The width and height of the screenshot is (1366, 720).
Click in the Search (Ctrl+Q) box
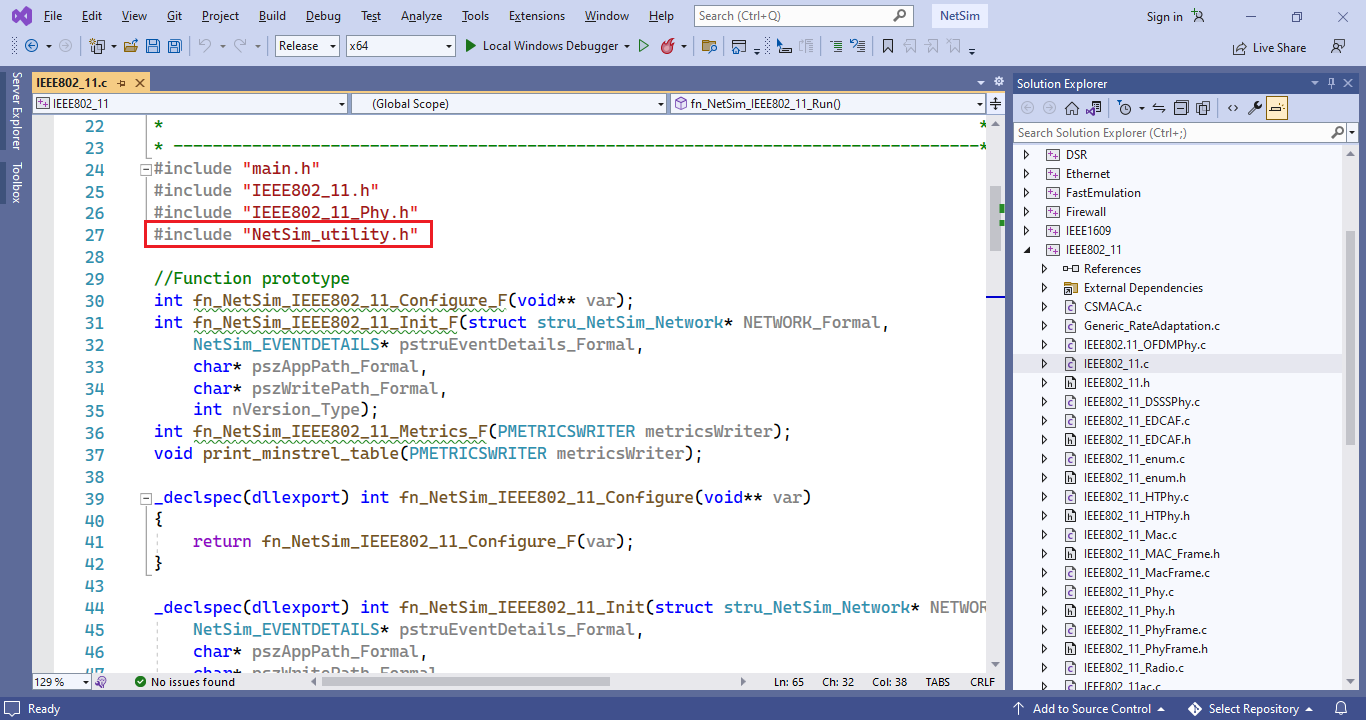[804, 16]
